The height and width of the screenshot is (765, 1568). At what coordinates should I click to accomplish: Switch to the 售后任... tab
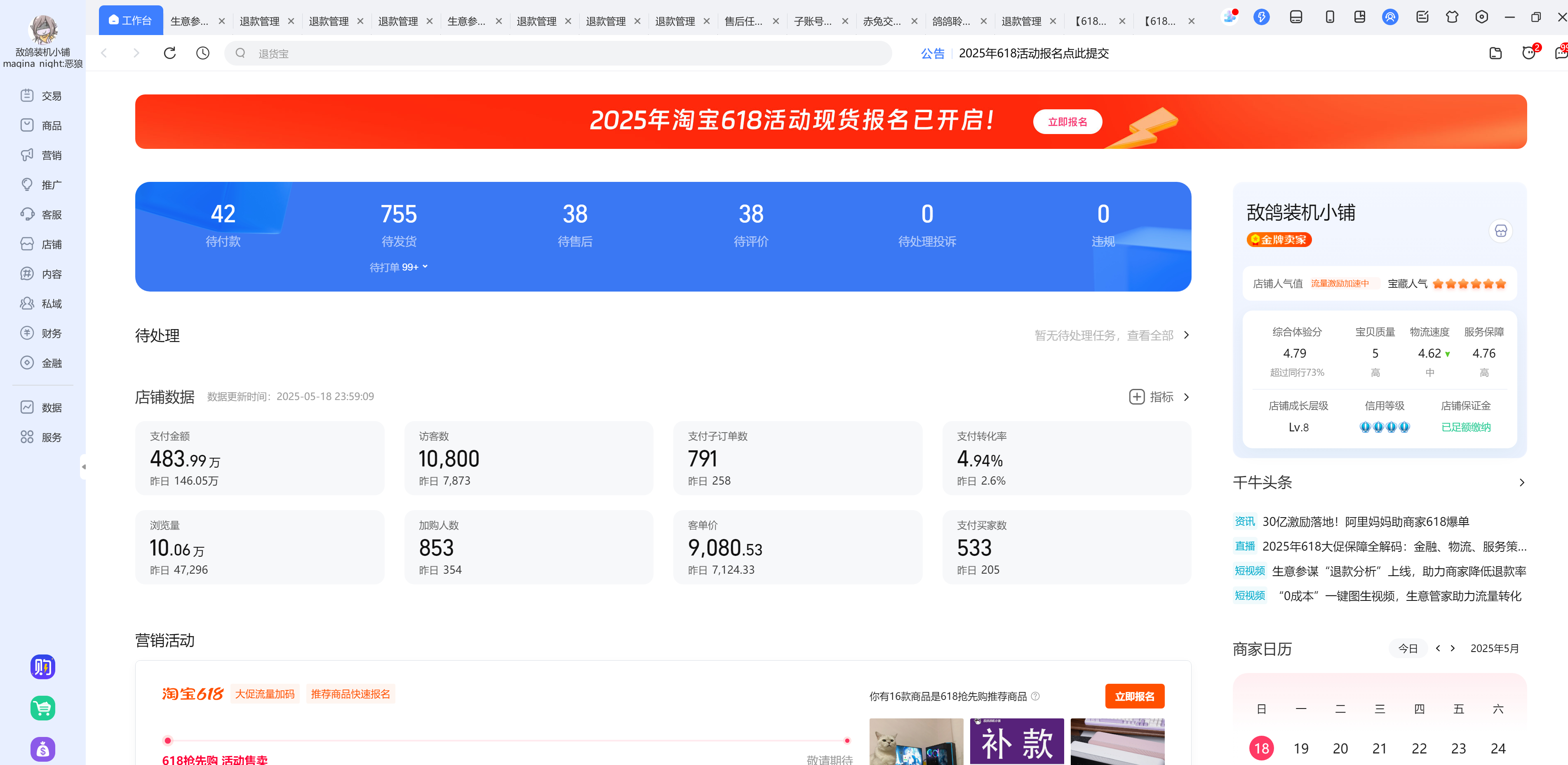pos(743,21)
